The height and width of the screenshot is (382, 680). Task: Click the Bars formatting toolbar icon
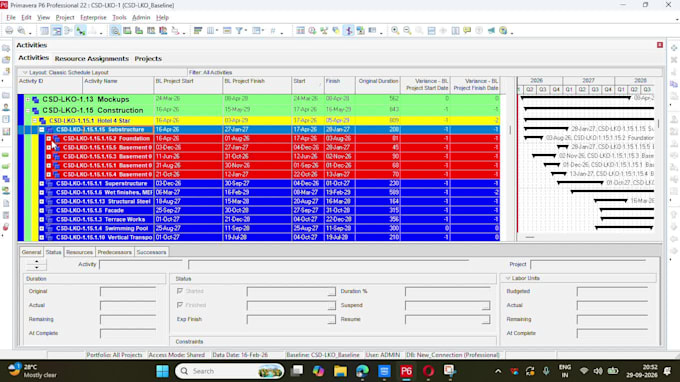(198, 30)
